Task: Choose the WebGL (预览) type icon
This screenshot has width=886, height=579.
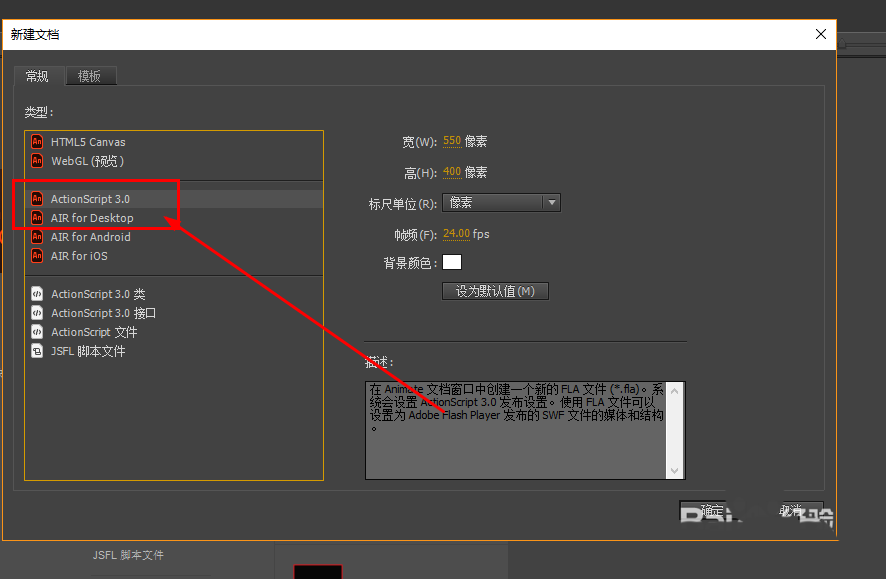Action: (37, 160)
